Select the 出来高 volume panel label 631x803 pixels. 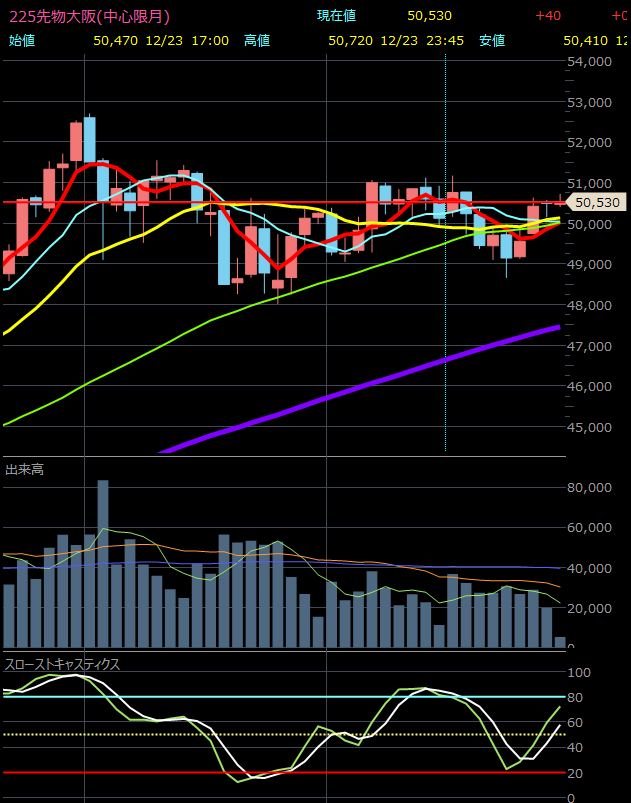[x=24, y=469]
